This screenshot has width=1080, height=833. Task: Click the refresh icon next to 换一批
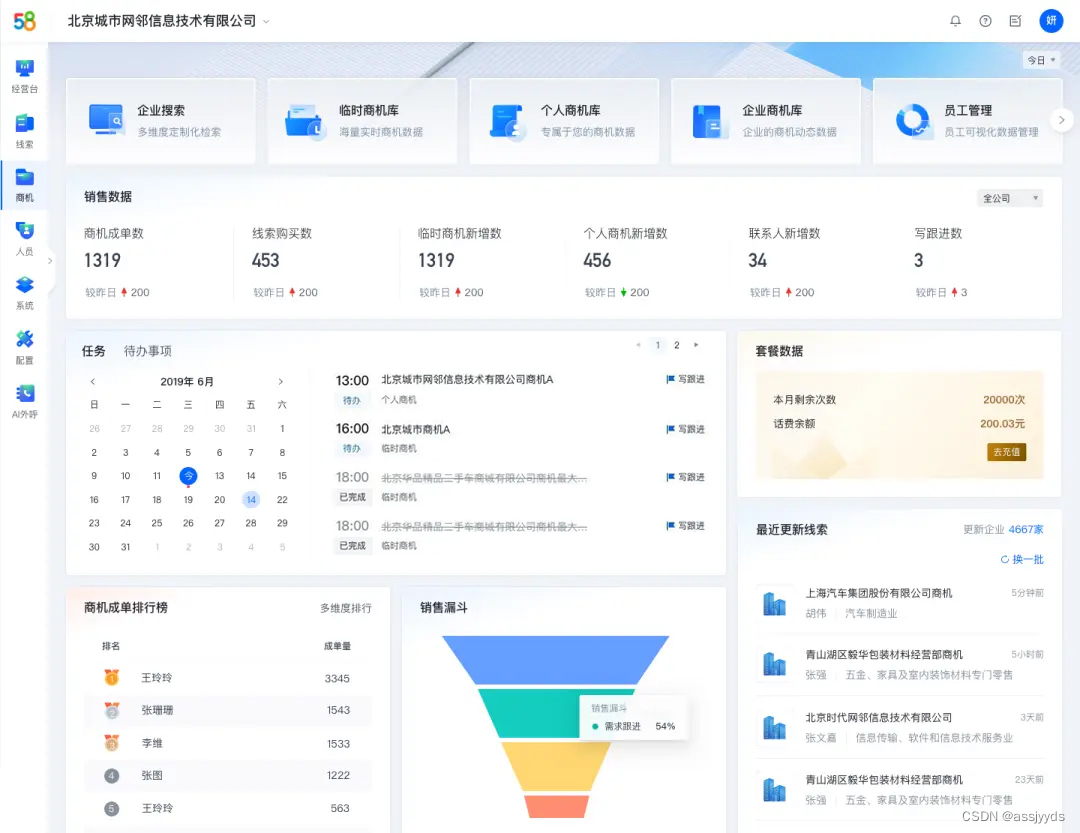pos(1005,559)
